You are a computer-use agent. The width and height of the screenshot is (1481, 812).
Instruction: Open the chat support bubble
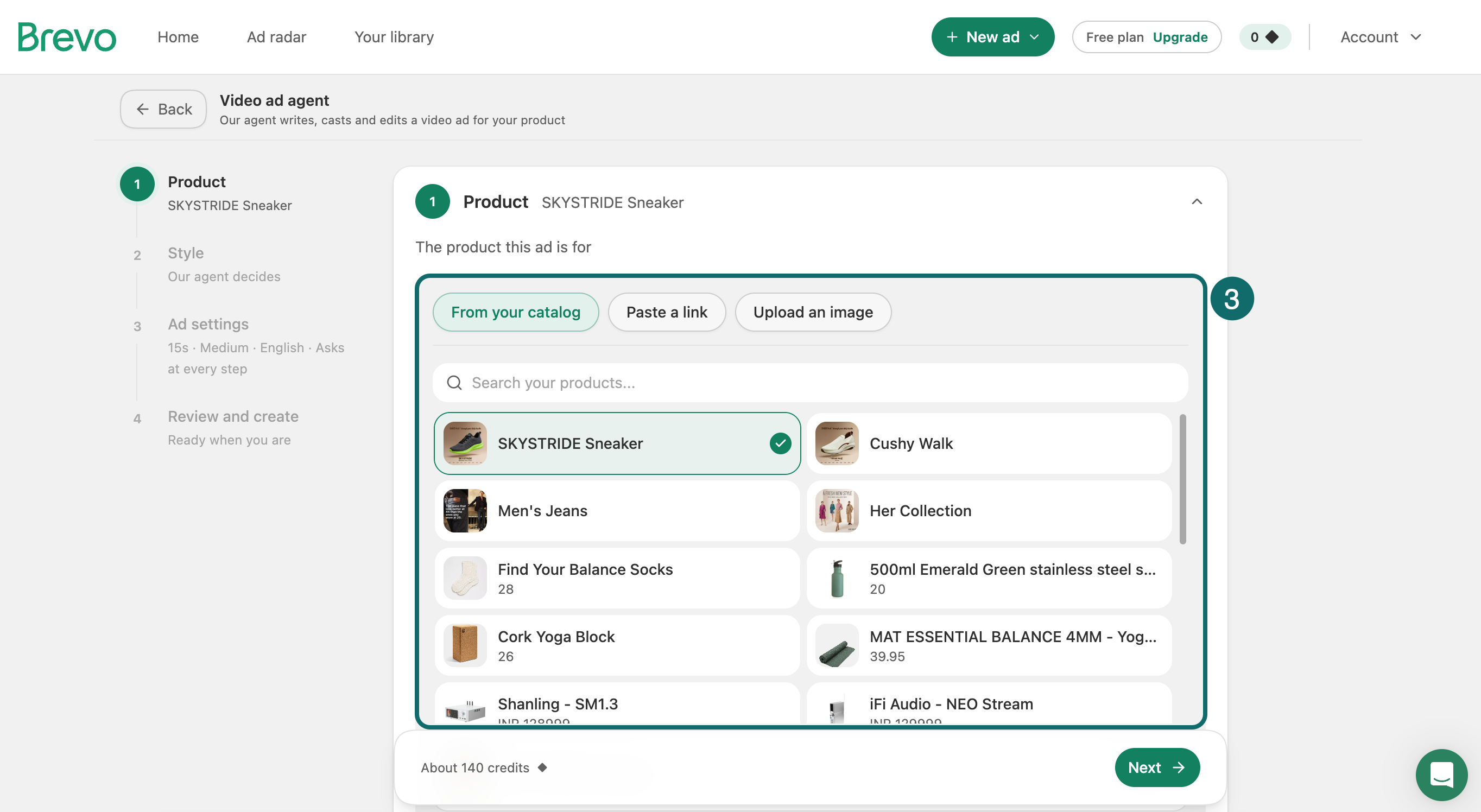1441,774
